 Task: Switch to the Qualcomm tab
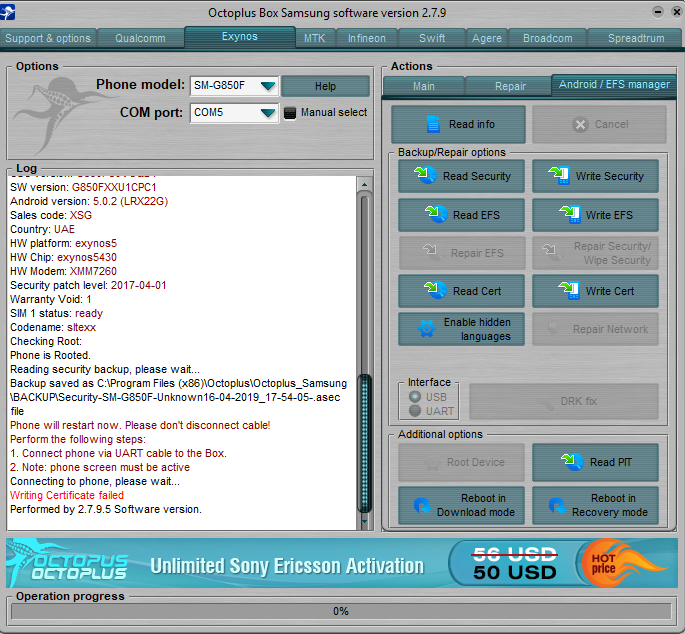pyautogui.click(x=140, y=38)
